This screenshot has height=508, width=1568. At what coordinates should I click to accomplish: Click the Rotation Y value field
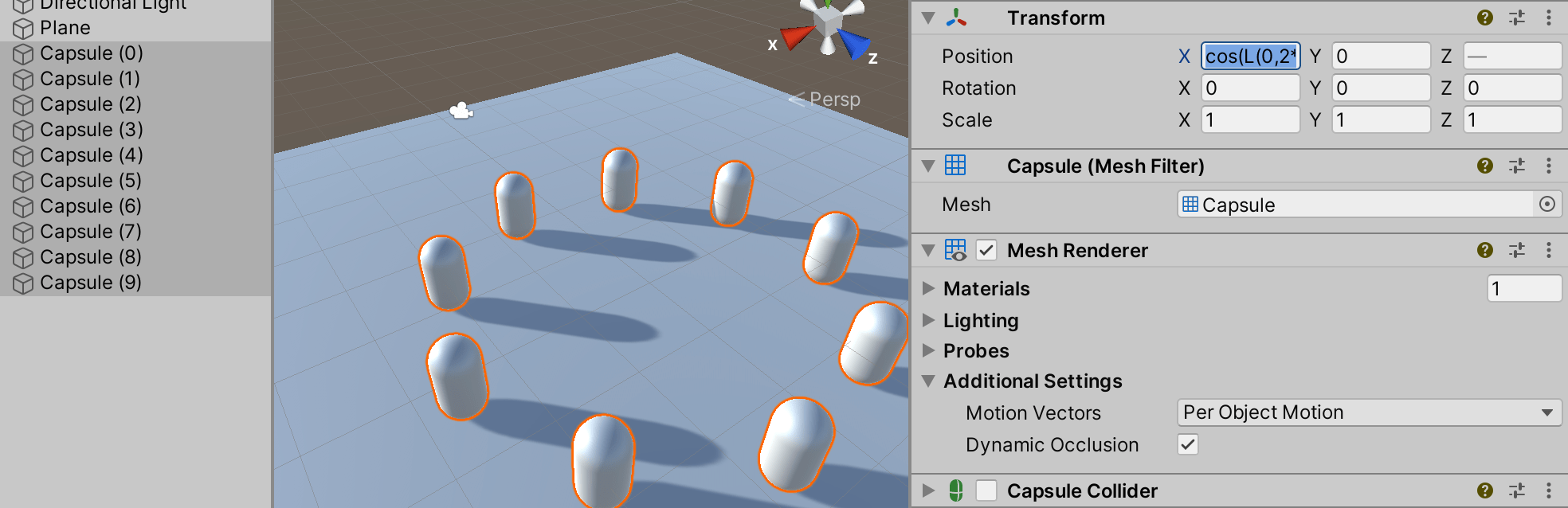coord(1381,88)
